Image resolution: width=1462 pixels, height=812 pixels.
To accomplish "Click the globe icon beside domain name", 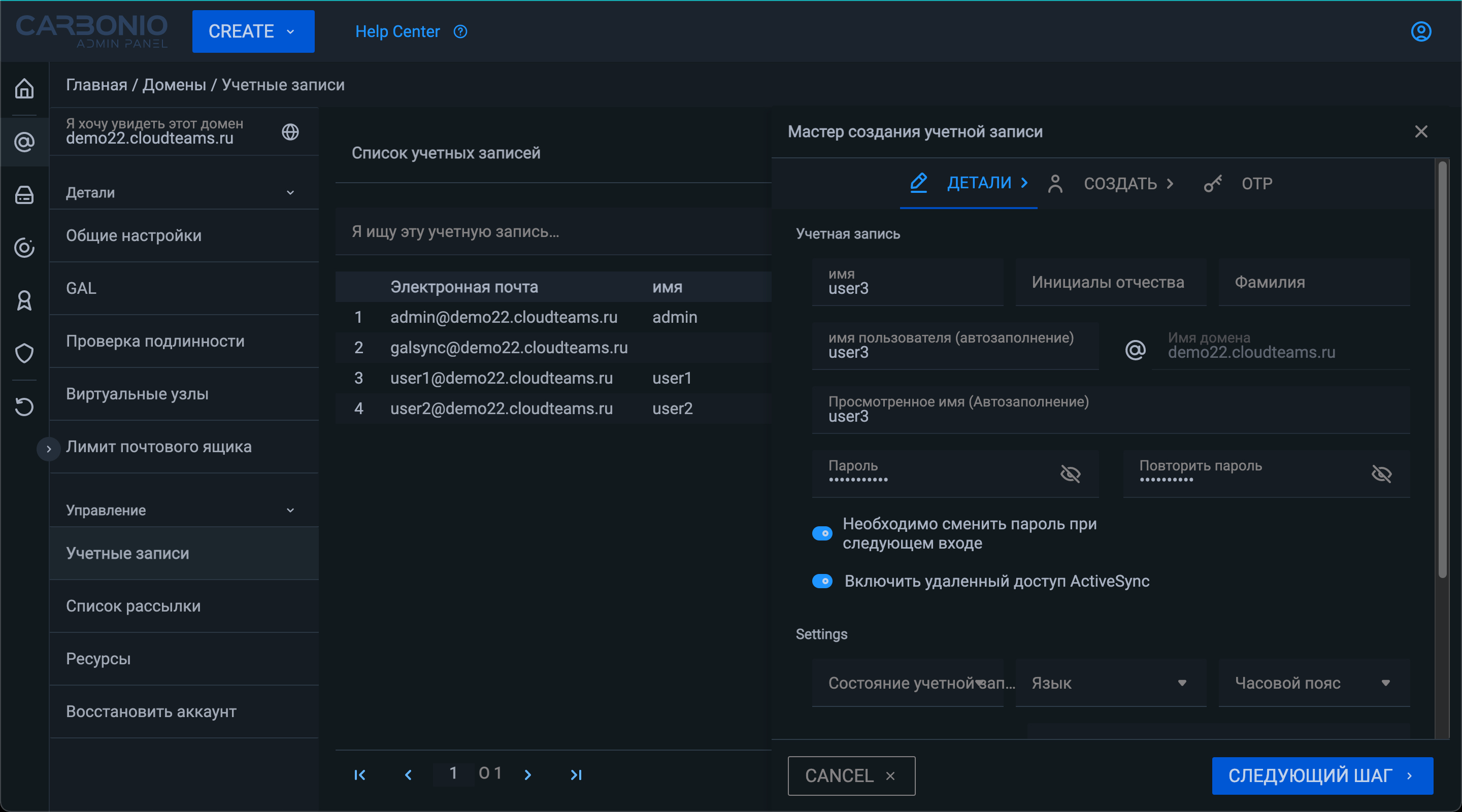I will tap(290, 131).
